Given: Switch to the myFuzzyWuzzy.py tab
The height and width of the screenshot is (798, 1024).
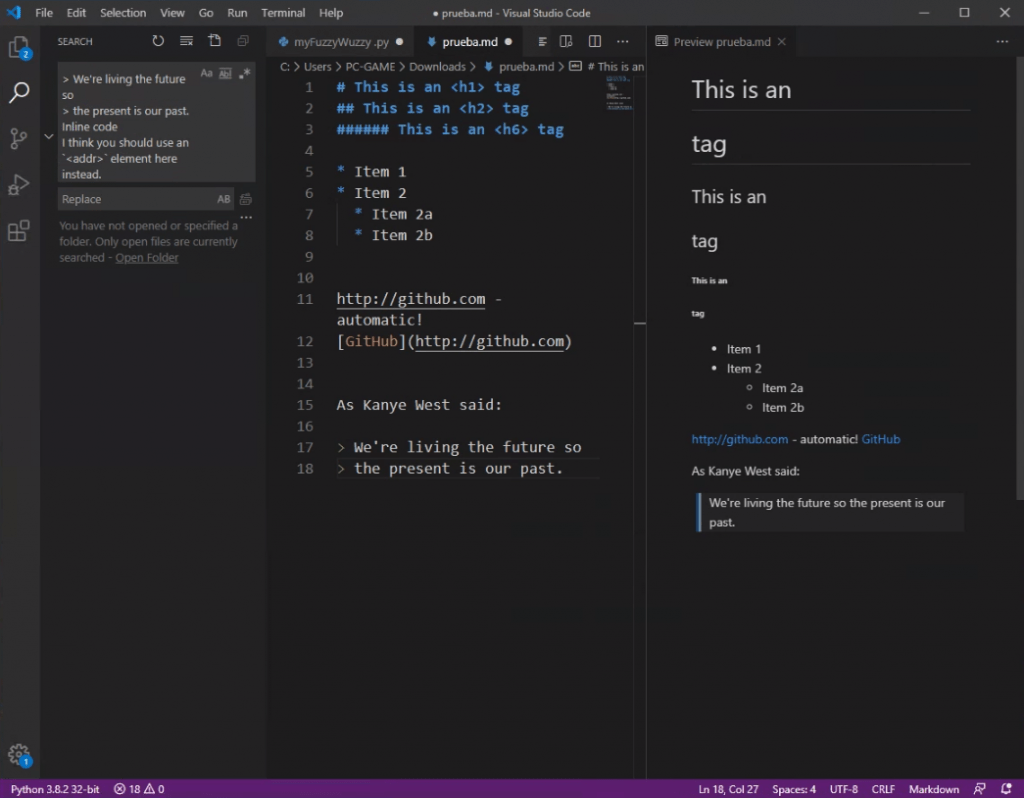Looking at the screenshot, I should point(340,41).
